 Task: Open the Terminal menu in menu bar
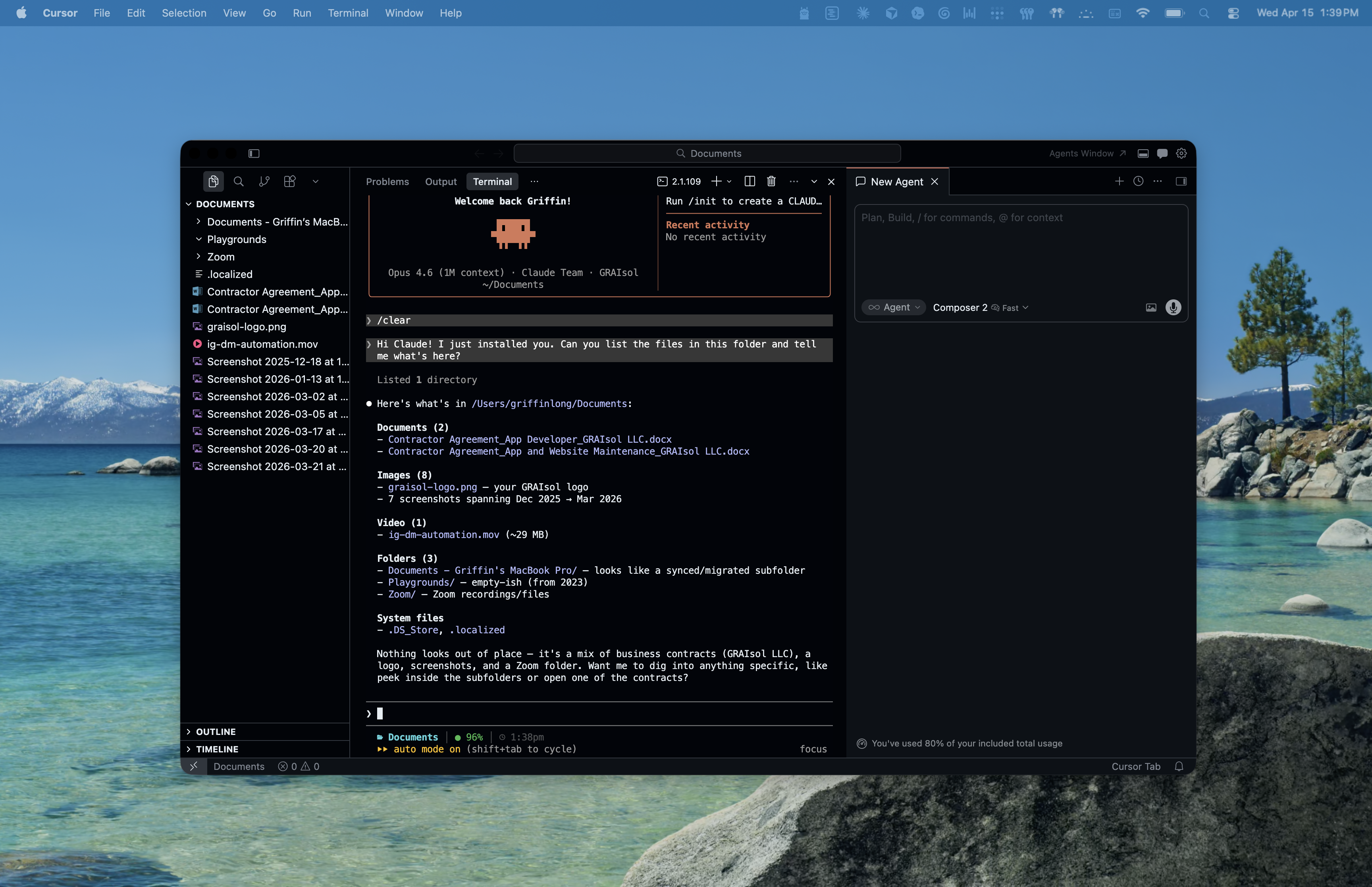pyautogui.click(x=348, y=13)
